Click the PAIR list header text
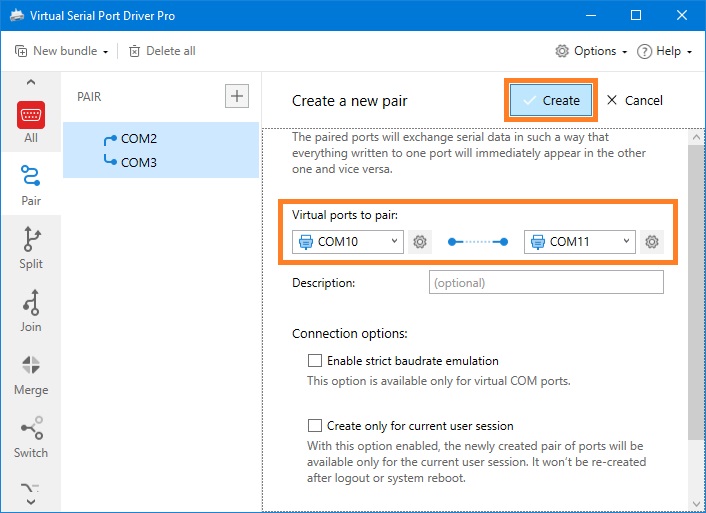The width and height of the screenshot is (706, 513). tap(89, 96)
